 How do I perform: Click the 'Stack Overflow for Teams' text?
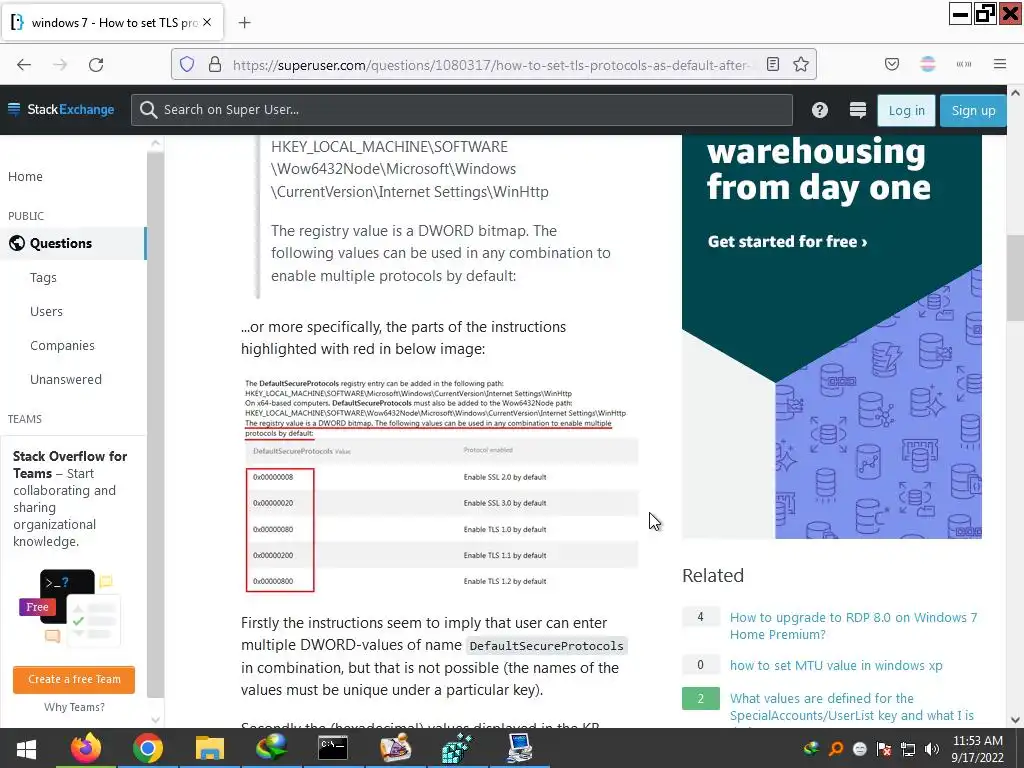point(70,465)
